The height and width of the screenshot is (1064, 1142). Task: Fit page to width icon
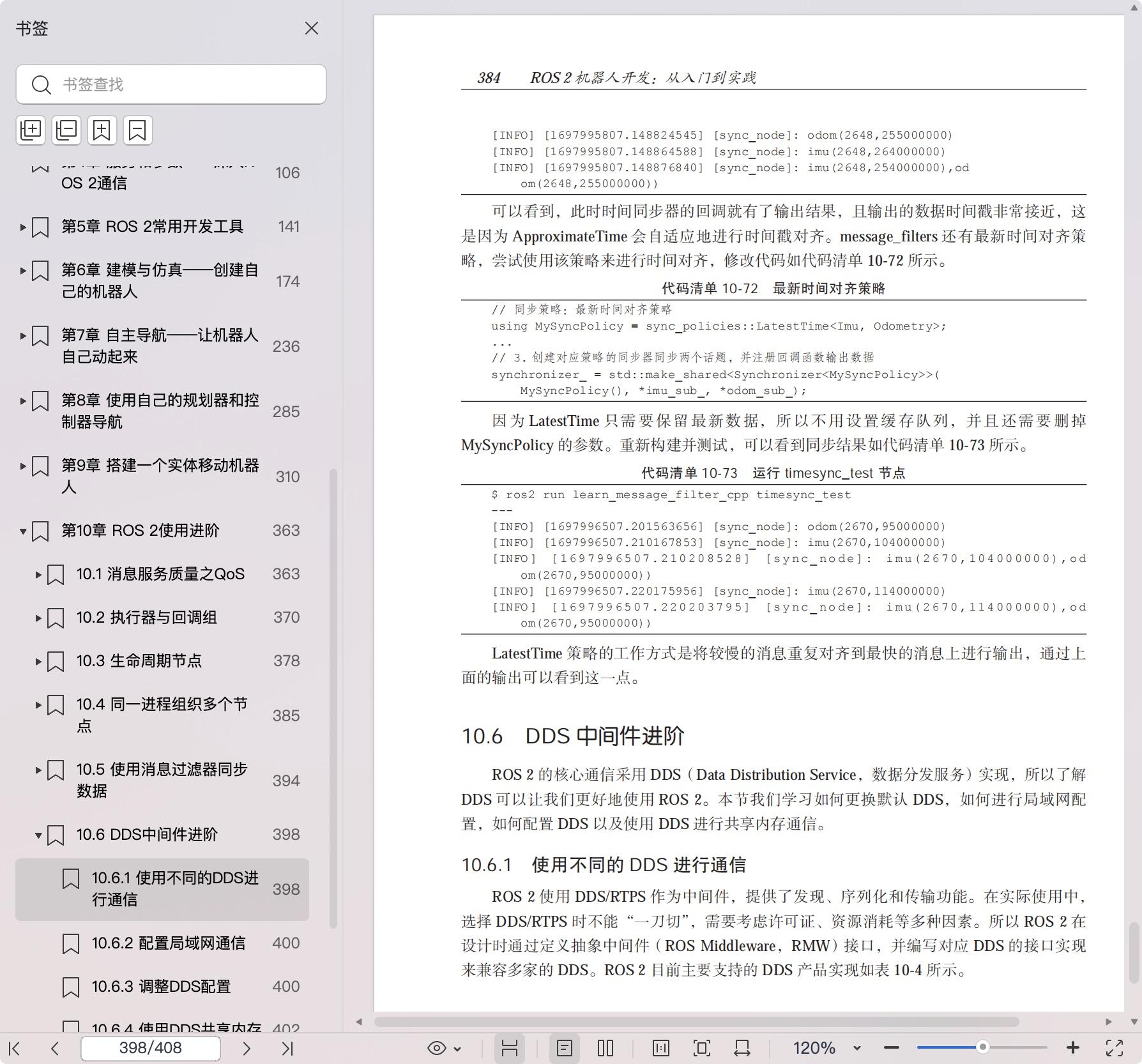[742, 1048]
